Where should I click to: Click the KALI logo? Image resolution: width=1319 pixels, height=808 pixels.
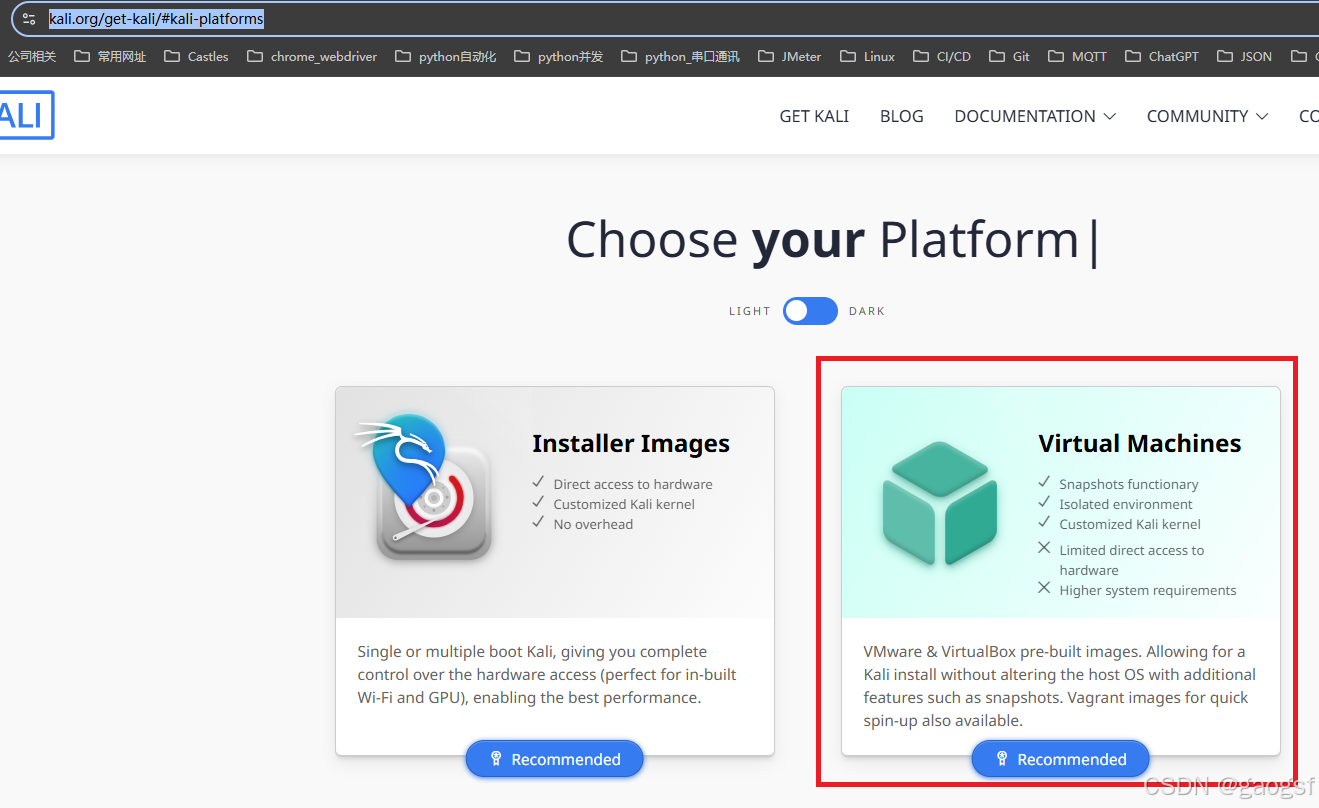(x=26, y=115)
